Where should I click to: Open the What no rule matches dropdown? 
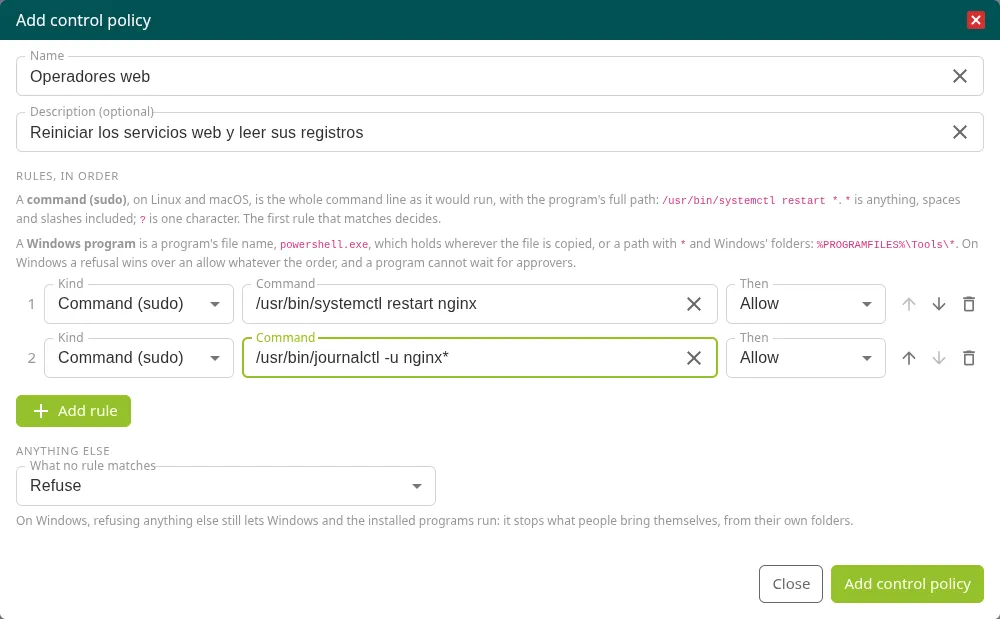(x=226, y=486)
